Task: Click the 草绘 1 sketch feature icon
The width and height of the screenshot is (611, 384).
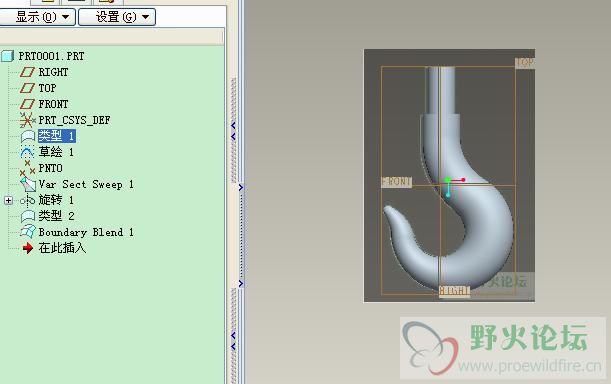Action: click(x=27, y=152)
